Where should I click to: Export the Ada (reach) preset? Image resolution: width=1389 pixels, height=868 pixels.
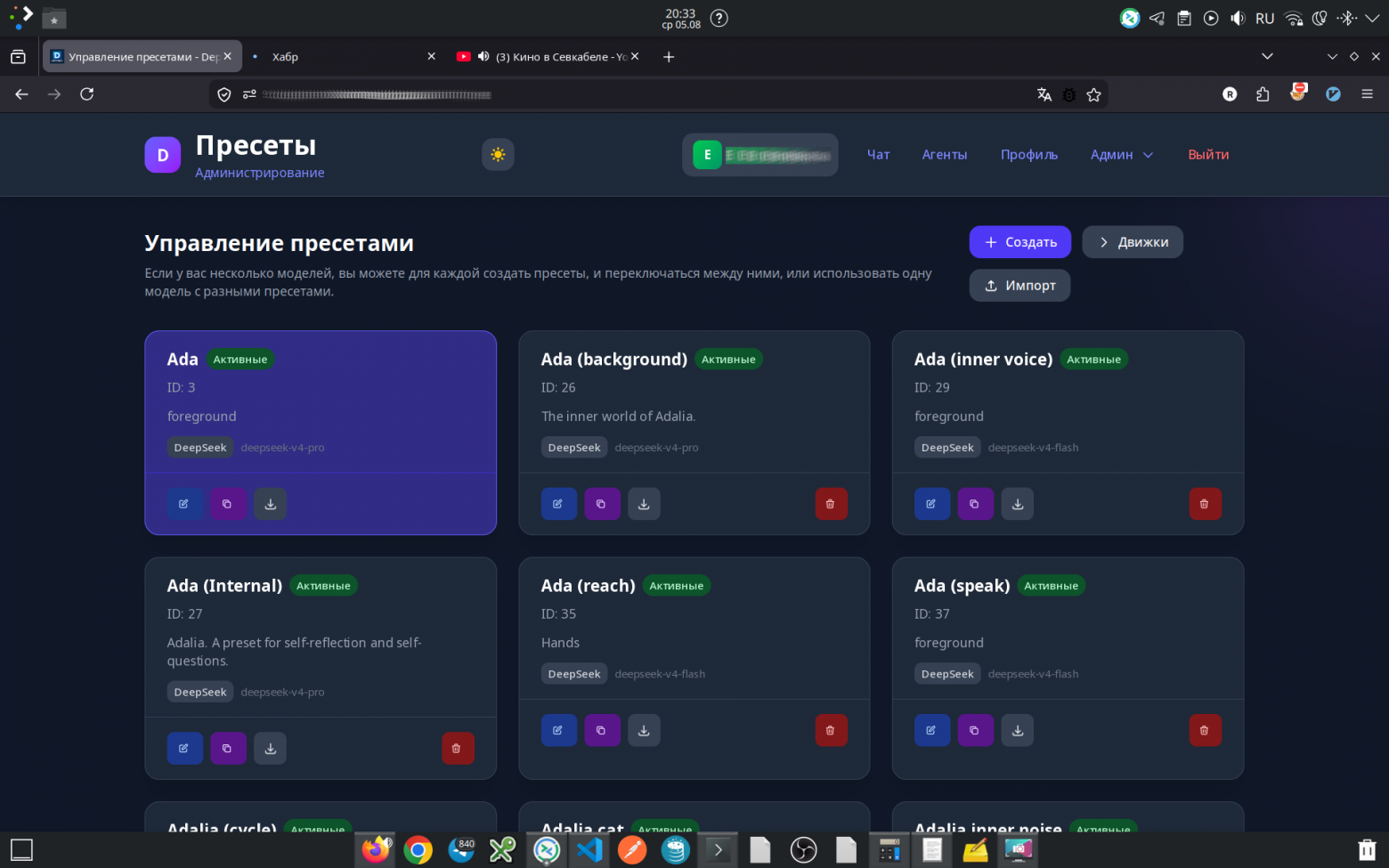(645, 730)
